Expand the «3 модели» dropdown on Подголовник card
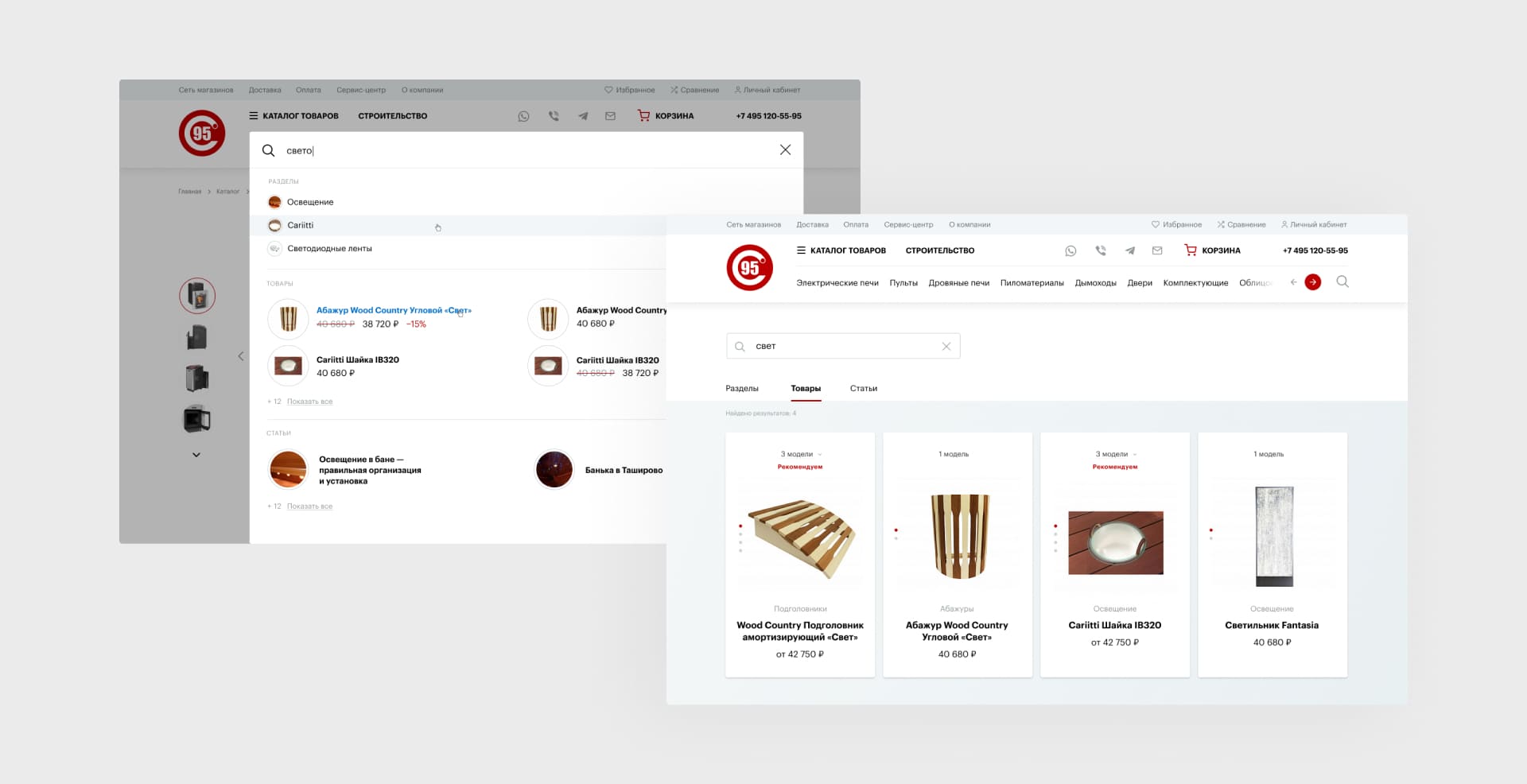The width and height of the screenshot is (1527, 784). 801,454
